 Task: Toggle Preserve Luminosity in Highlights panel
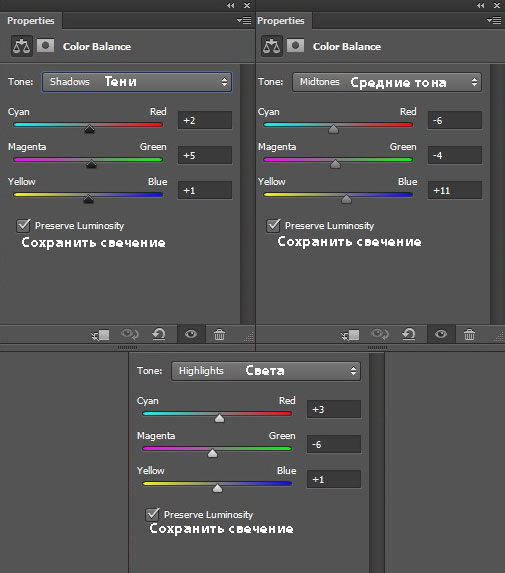[x=152, y=514]
